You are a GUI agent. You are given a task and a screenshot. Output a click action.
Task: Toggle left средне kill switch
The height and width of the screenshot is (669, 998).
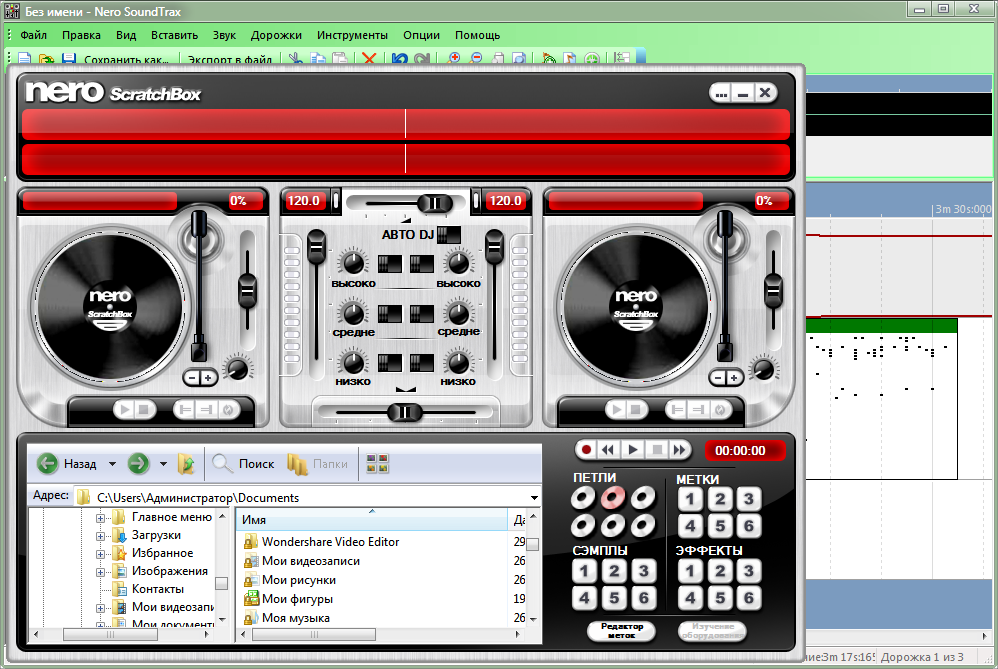[390, 313]
